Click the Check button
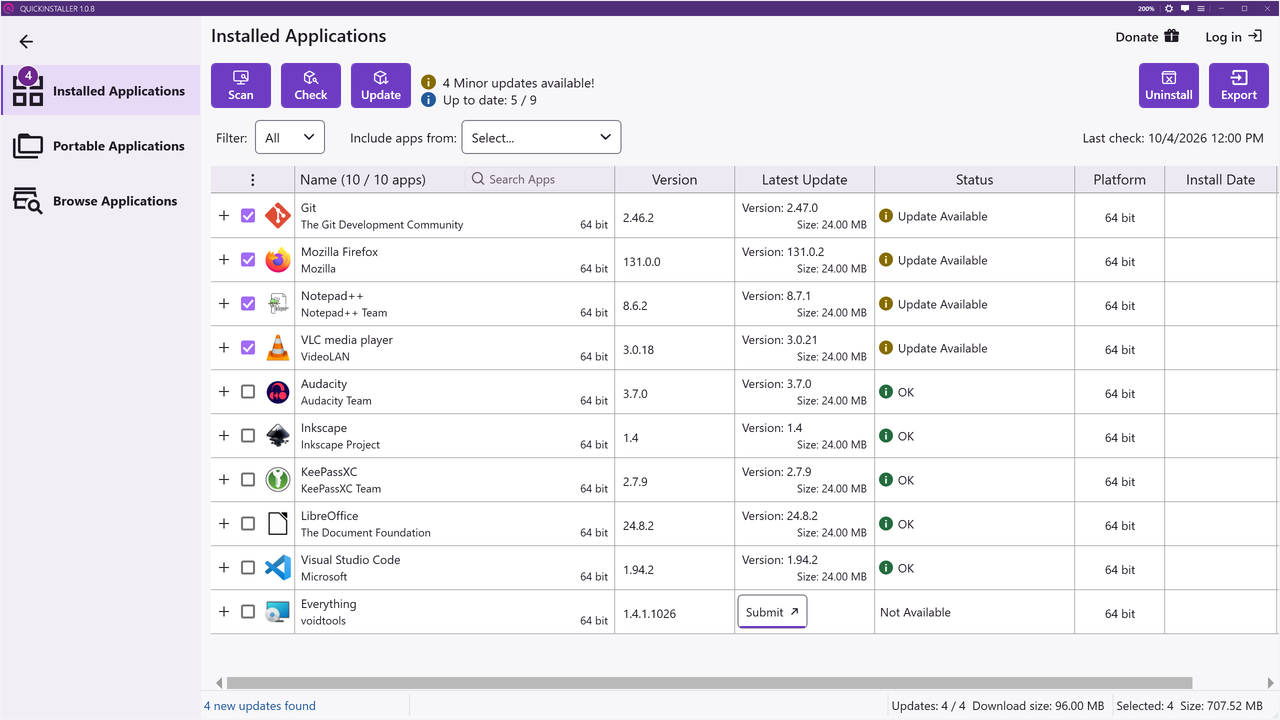Viewport: 1280px width, 720px height. tap(311, 85)
